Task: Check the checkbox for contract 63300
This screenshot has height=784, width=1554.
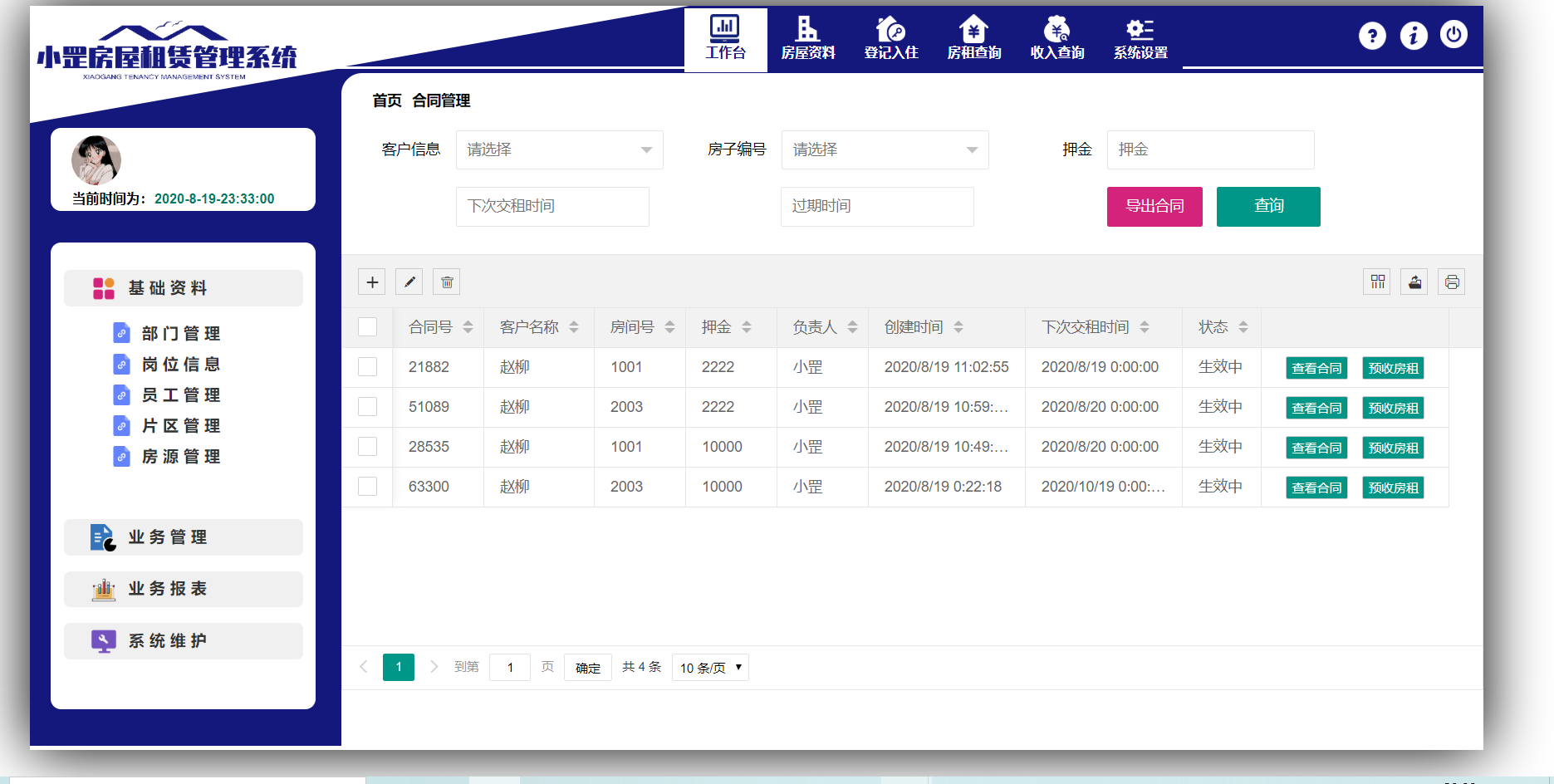Action: click(x=367, y=487)
